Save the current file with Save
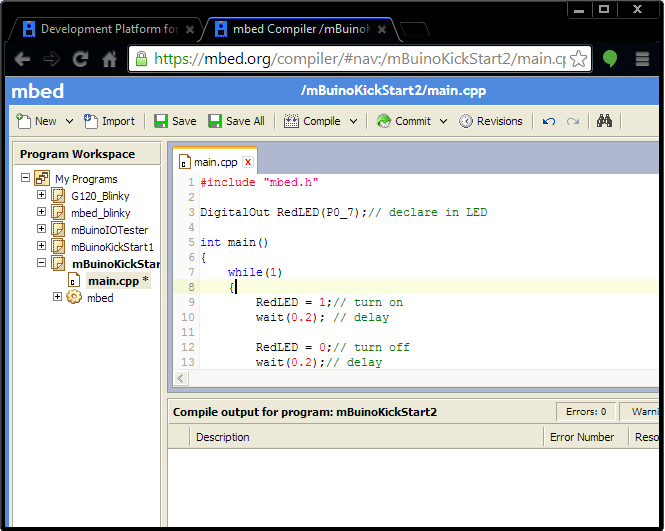The image size is (665, 531). [x=175, y=121]
